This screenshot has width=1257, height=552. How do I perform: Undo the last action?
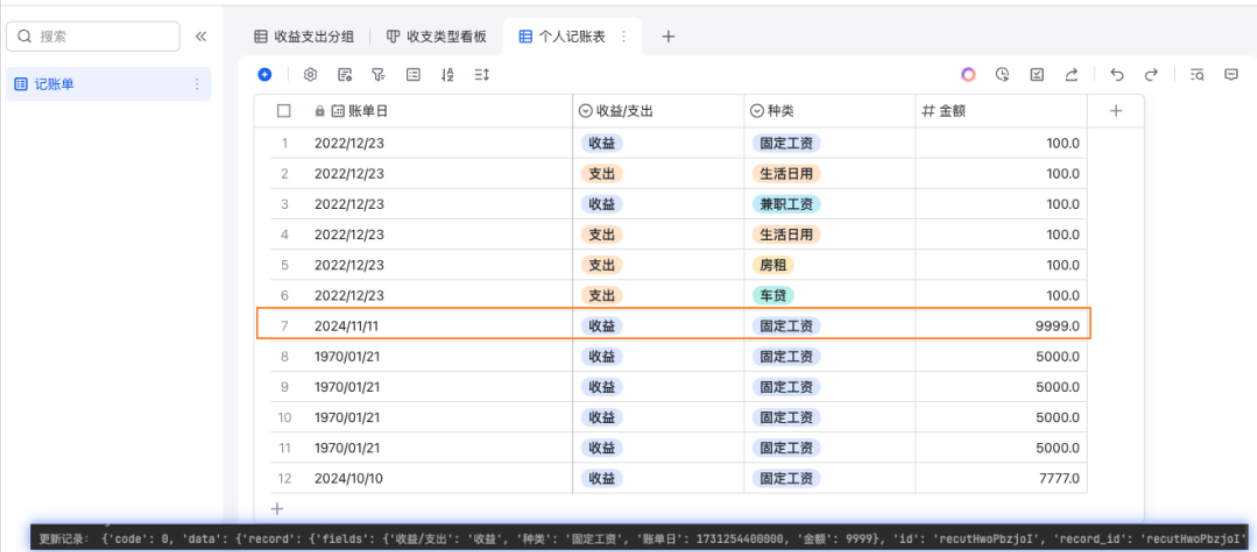tap(1117, 74)
